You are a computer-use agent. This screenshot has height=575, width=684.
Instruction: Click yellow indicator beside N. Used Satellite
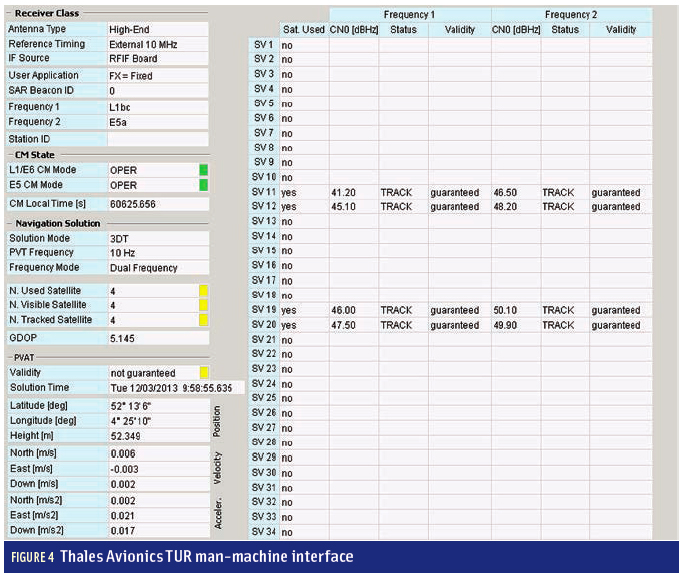pyautogui.click(x=204, y=290)
